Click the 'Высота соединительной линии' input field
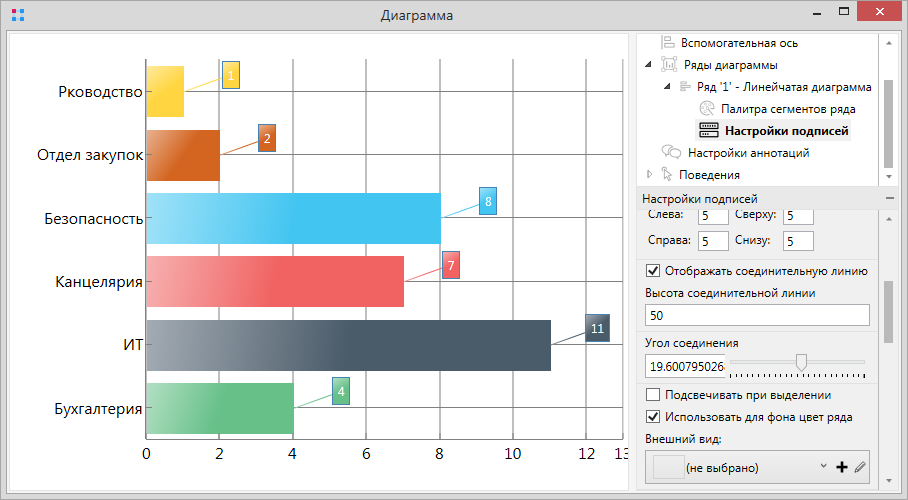 pyautogui.click(x=757, y=315)
